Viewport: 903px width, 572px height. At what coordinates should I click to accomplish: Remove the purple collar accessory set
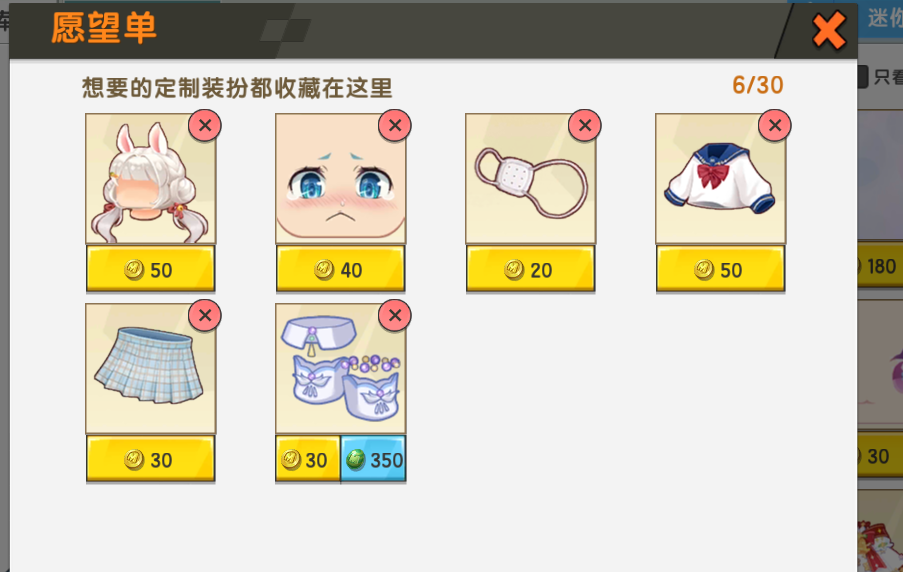tap(395, 315)
